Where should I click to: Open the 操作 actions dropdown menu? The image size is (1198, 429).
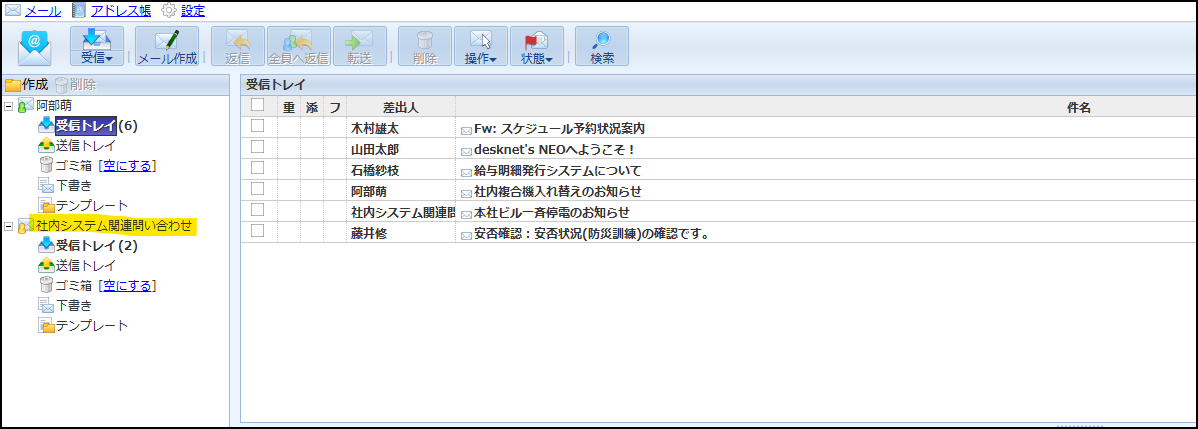click(481, 47)
